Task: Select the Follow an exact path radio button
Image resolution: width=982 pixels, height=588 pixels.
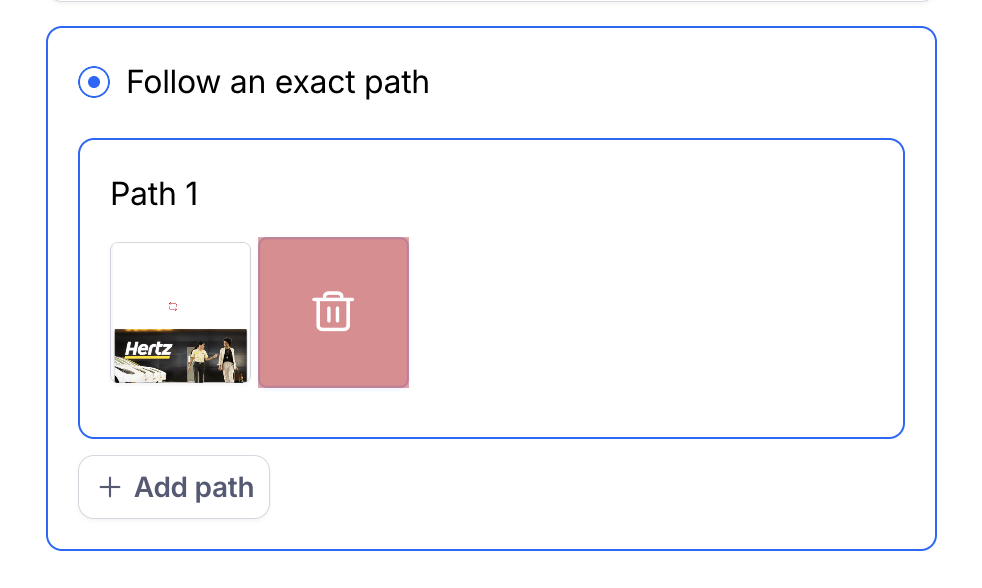Action: [94, 82]
